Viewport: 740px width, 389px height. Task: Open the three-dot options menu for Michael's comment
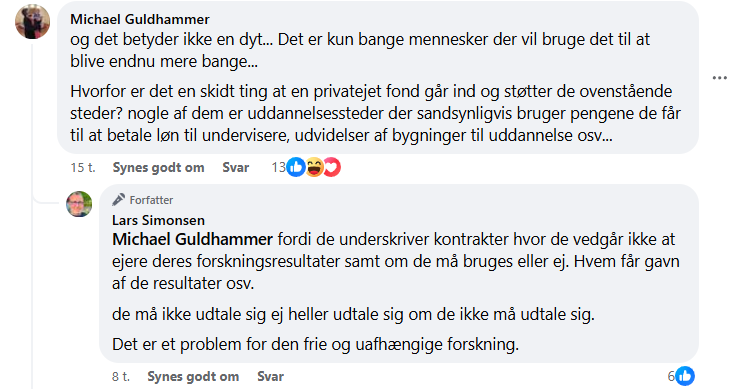pyautogui.click(x=719, y=78)
